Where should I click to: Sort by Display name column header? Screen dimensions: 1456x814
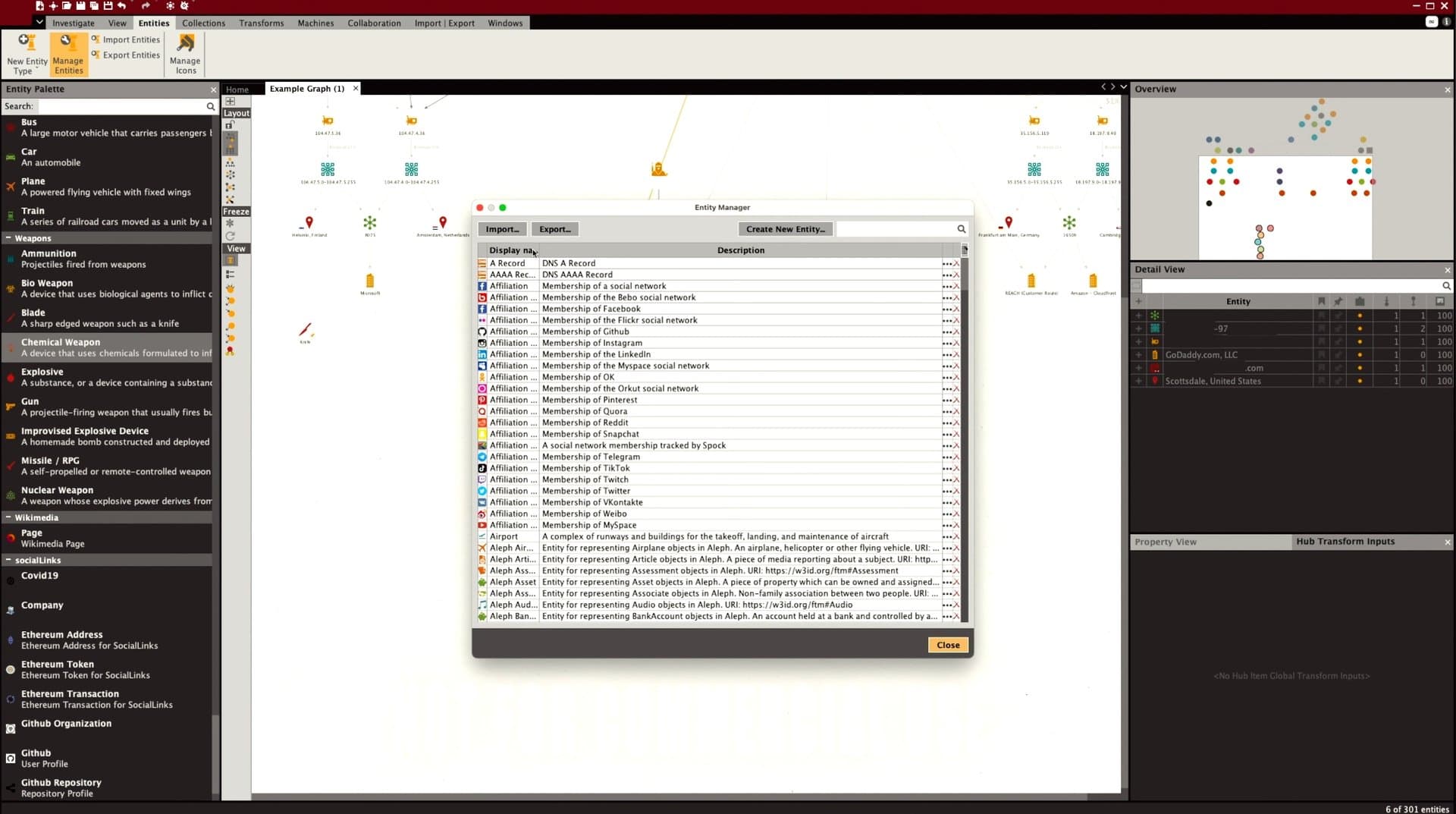coord(512,250)
